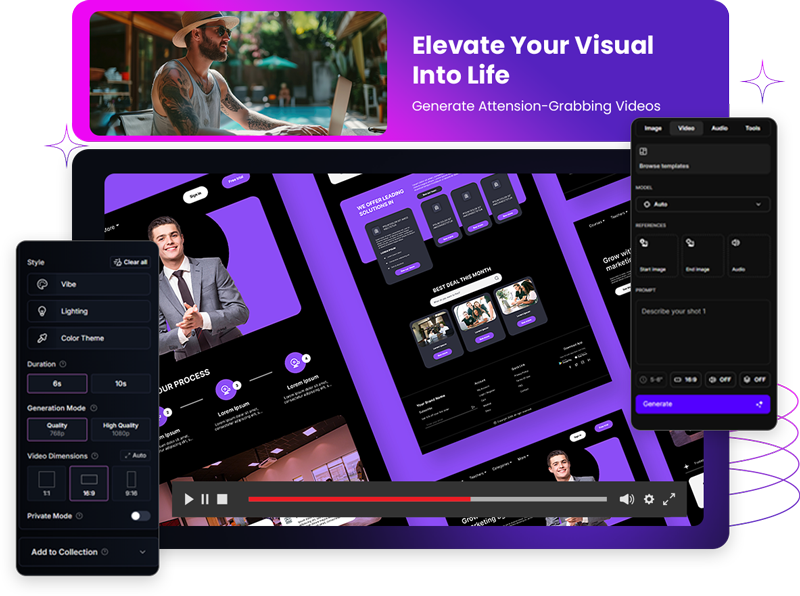Viewport: 800px width, 596px height.
Task: Mute the video using the speaker icon
Action: pos(626,499)
